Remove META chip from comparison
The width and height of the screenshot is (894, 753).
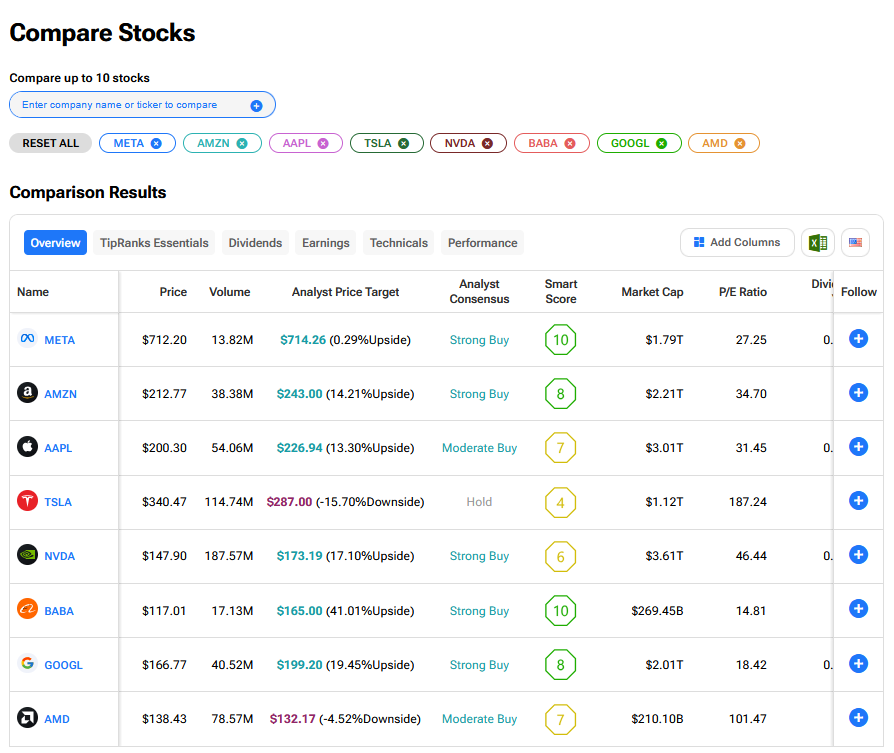[x=156, y=144]
